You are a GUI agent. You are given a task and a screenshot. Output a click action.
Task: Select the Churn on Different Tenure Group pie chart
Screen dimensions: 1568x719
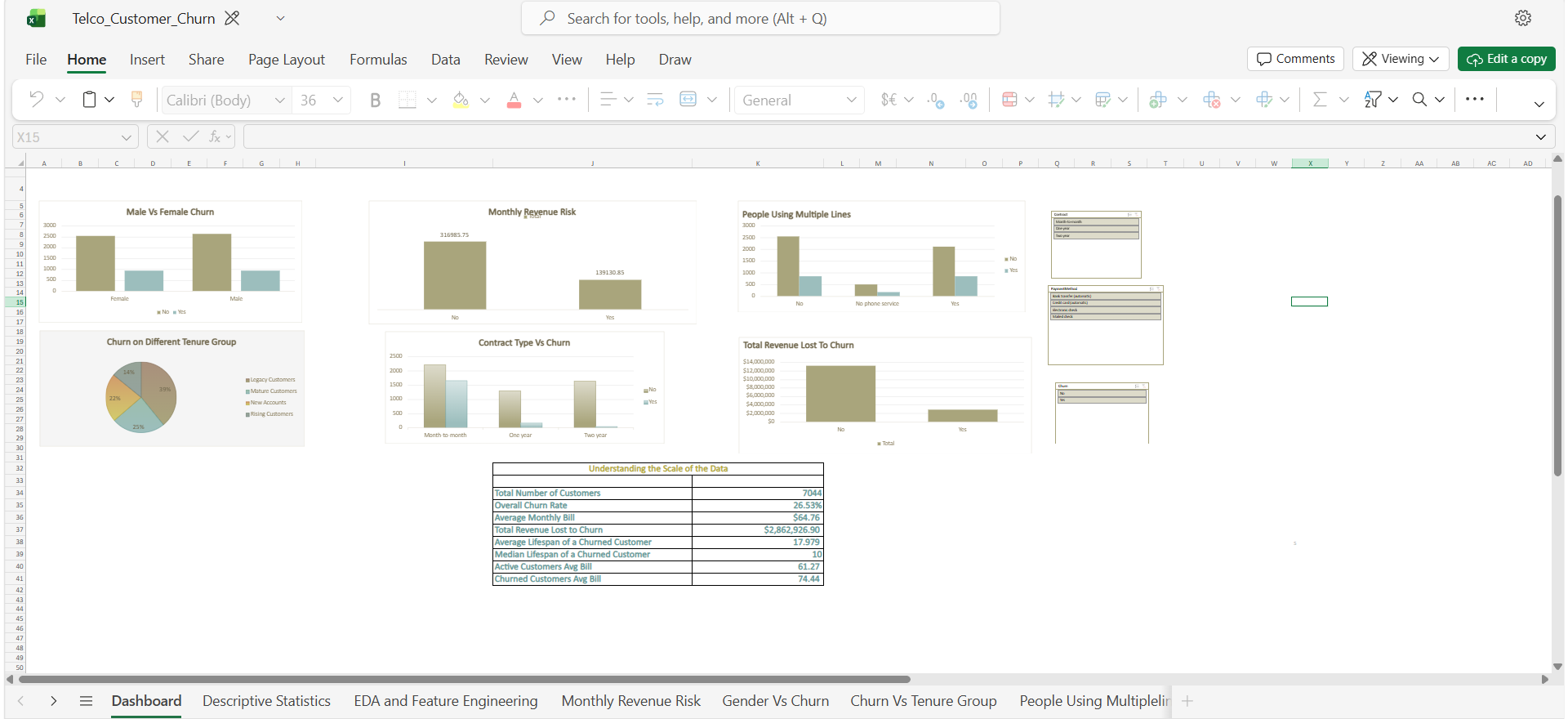point(141,397)
